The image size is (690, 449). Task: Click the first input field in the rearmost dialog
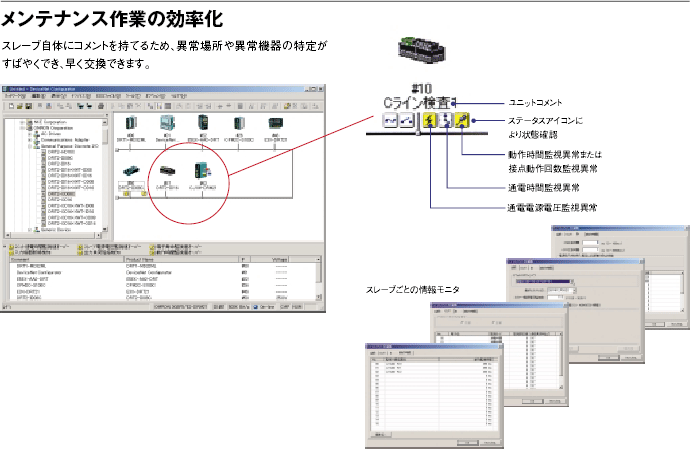(590, 243)
